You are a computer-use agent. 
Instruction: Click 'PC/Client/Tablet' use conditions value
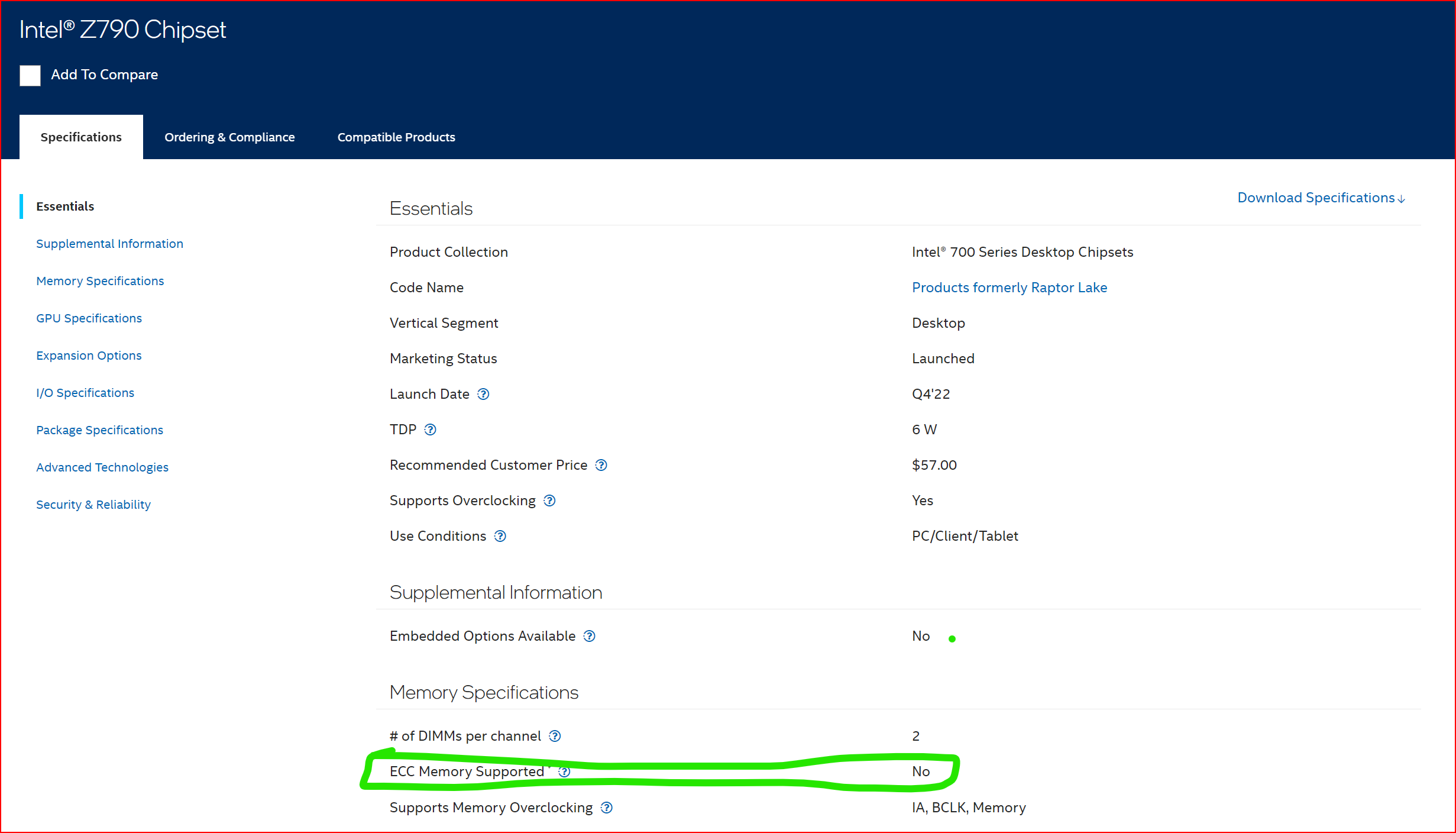click(965, 536)
